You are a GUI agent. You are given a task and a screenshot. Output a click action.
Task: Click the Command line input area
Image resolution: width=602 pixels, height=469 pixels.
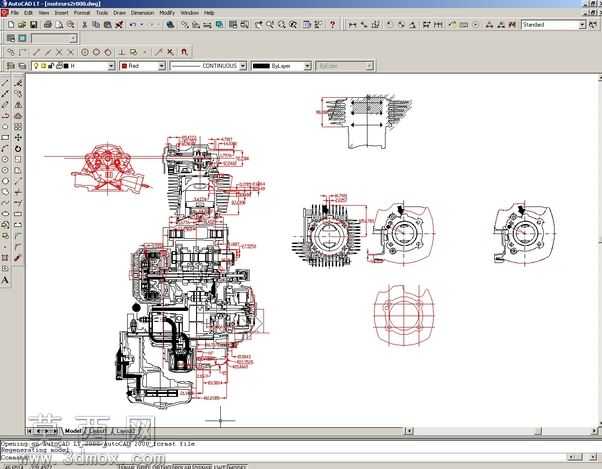[x=282, y=457]
